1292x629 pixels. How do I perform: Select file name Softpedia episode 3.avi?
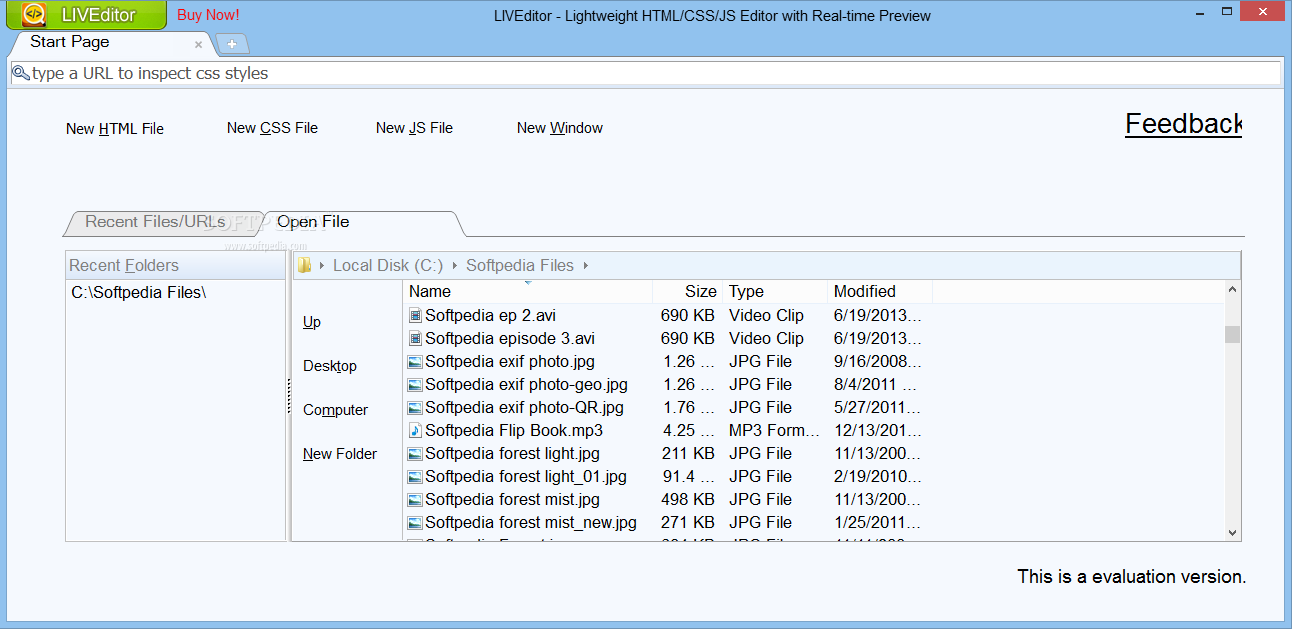click(510, 338)
